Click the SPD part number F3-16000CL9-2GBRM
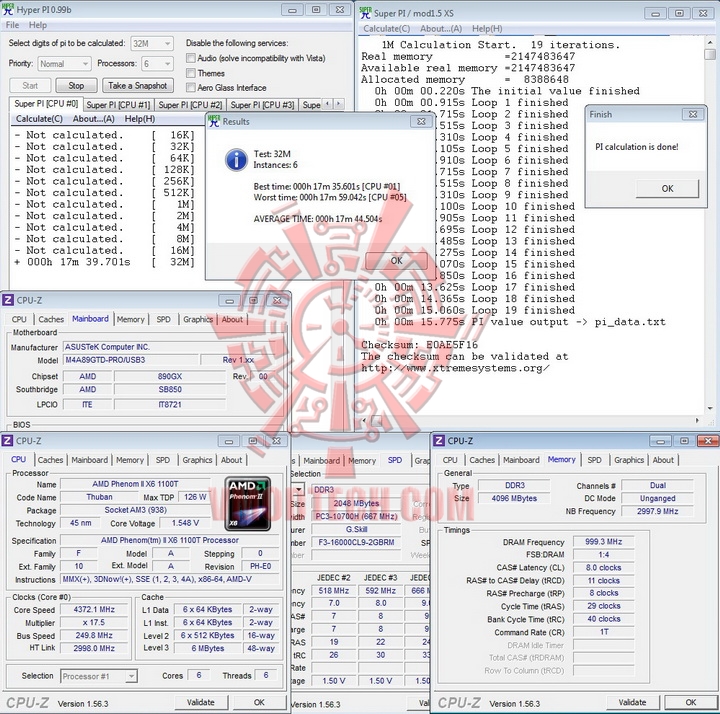 (x=356, y=542)
